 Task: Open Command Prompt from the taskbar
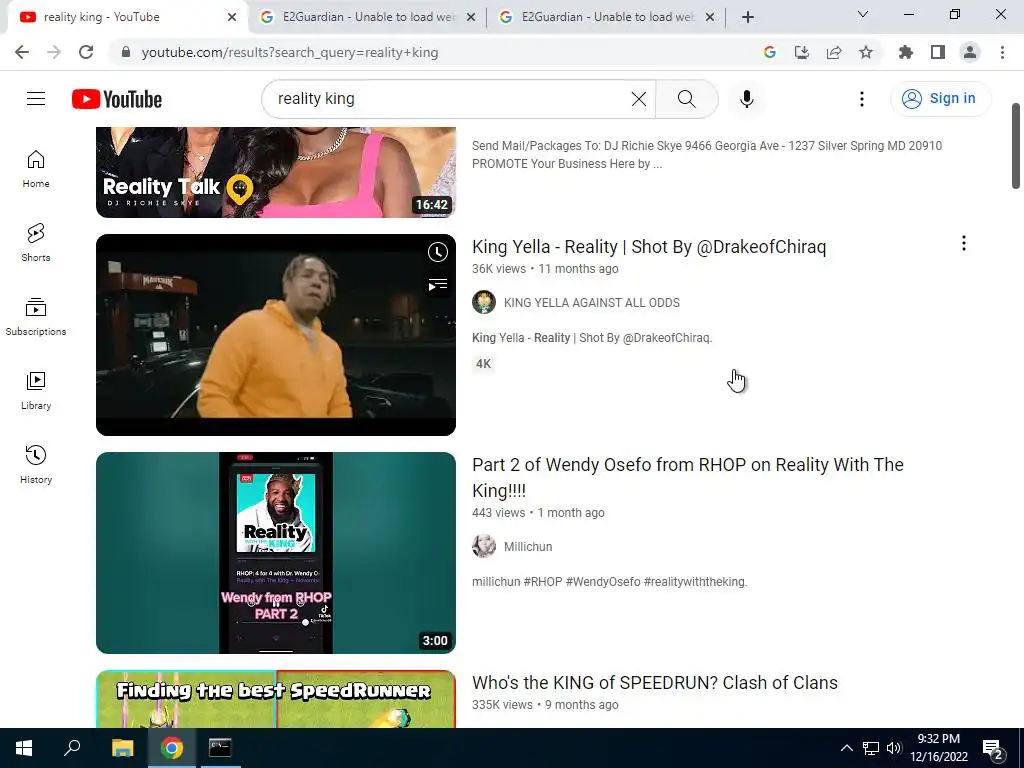click(x=220, y=748)
